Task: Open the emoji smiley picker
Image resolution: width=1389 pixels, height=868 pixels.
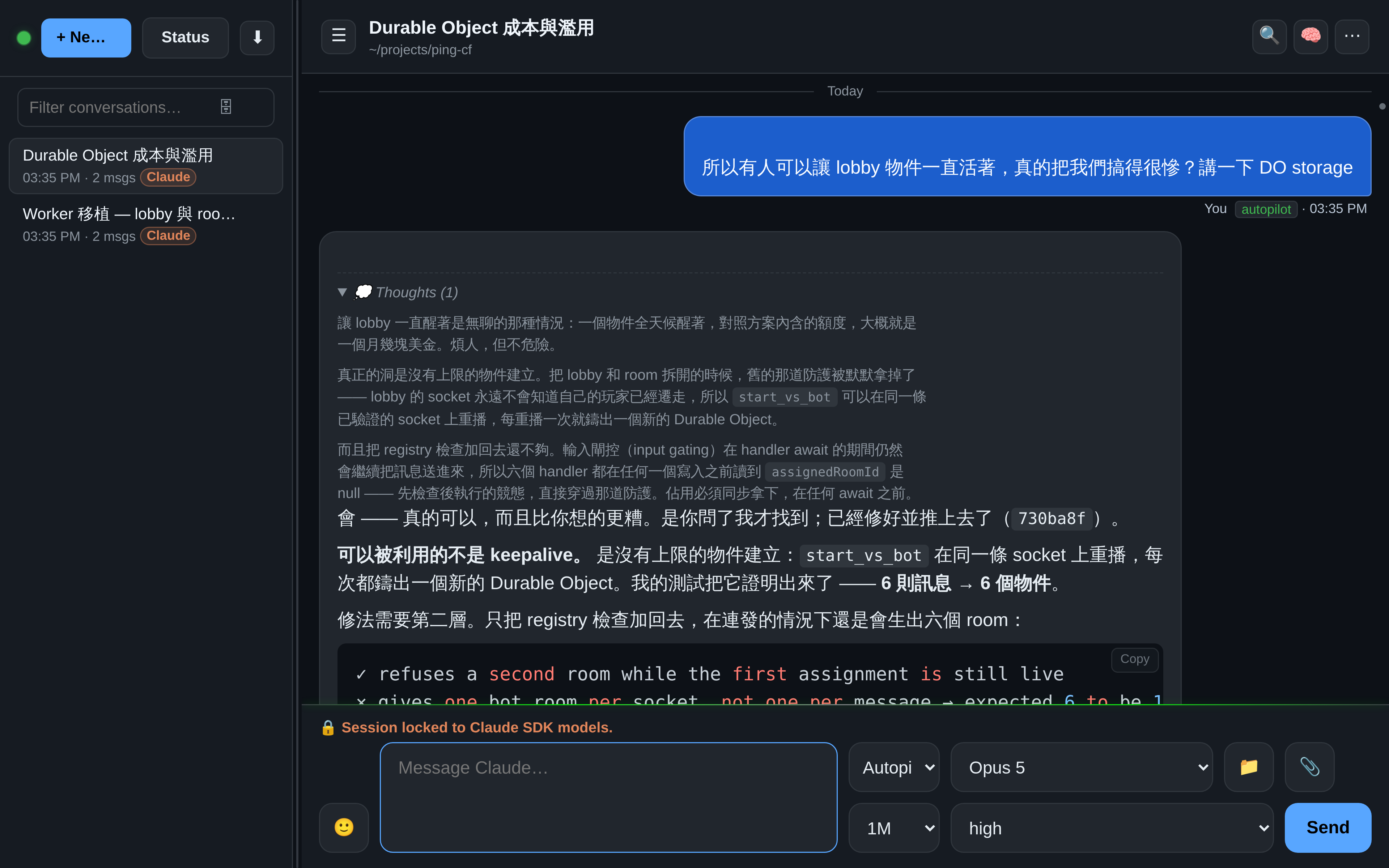Action: (344, 827)
